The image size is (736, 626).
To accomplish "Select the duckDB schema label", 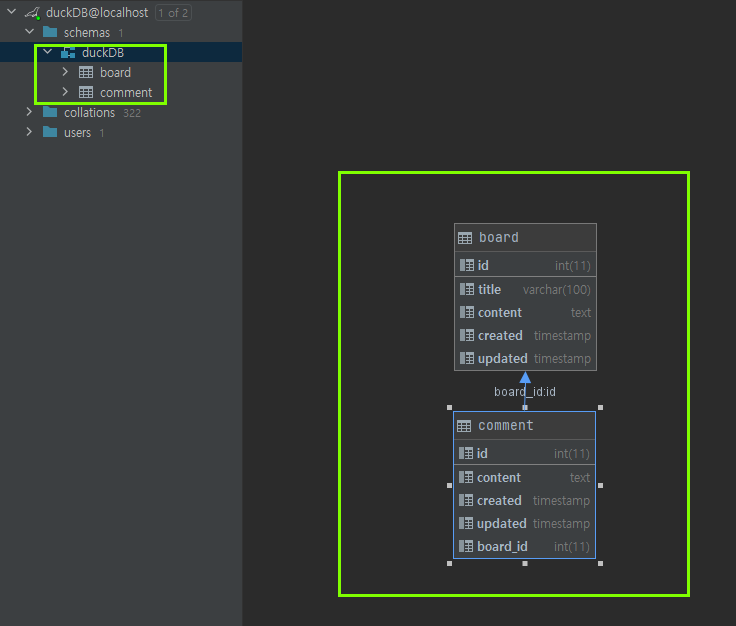I will pos(103,53).
